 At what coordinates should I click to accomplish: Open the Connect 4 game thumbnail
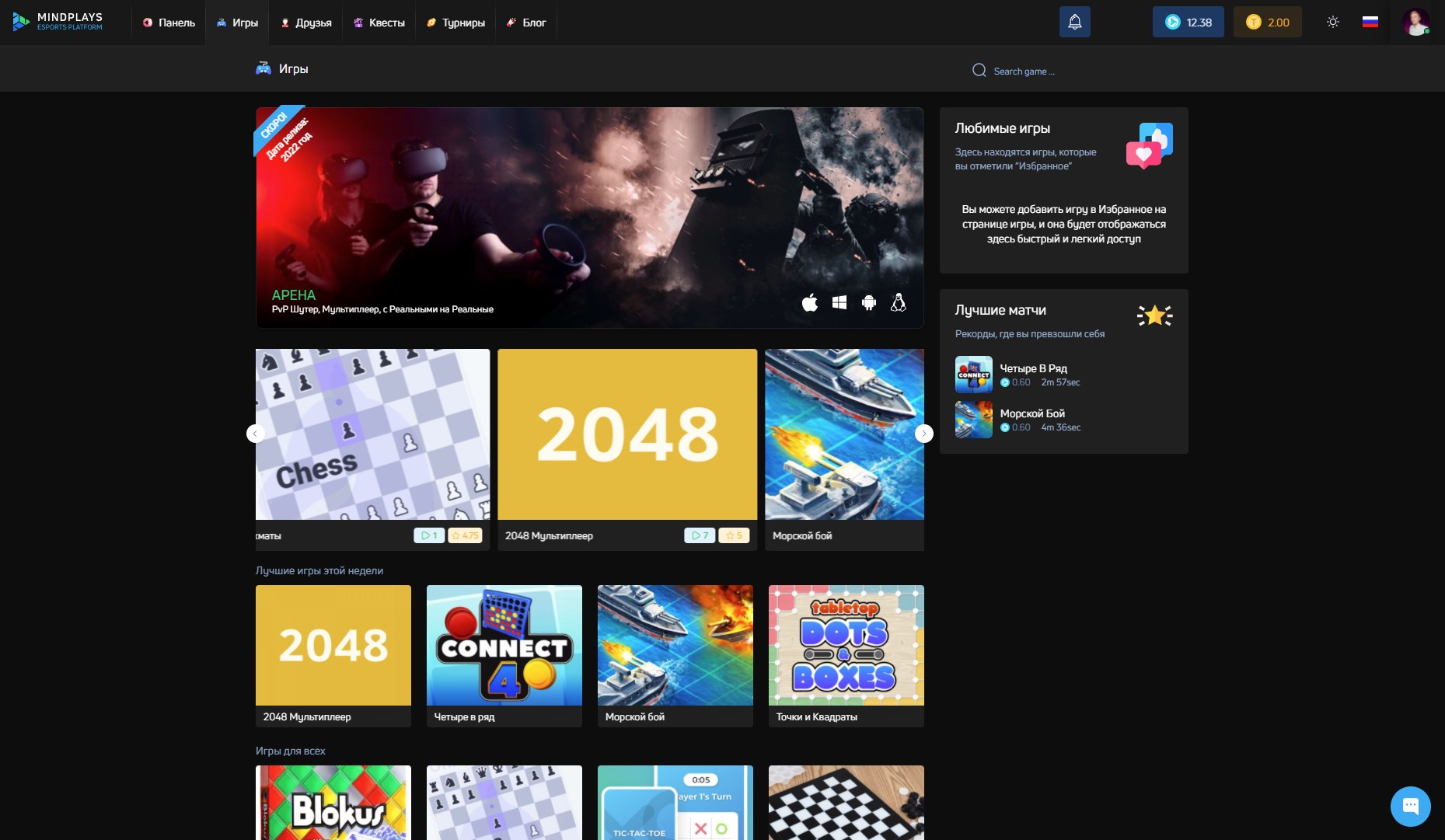tap(504, 646)
